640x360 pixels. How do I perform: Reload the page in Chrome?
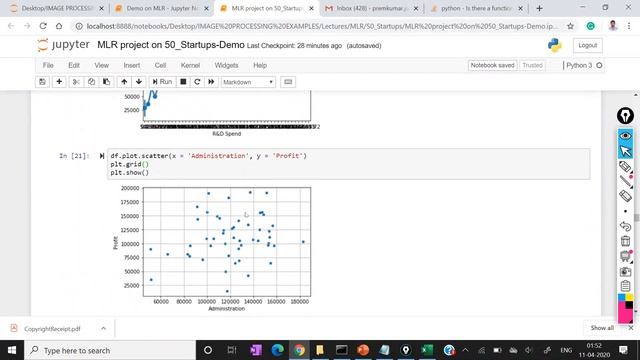pyautogui.click(x=43, y=26)
